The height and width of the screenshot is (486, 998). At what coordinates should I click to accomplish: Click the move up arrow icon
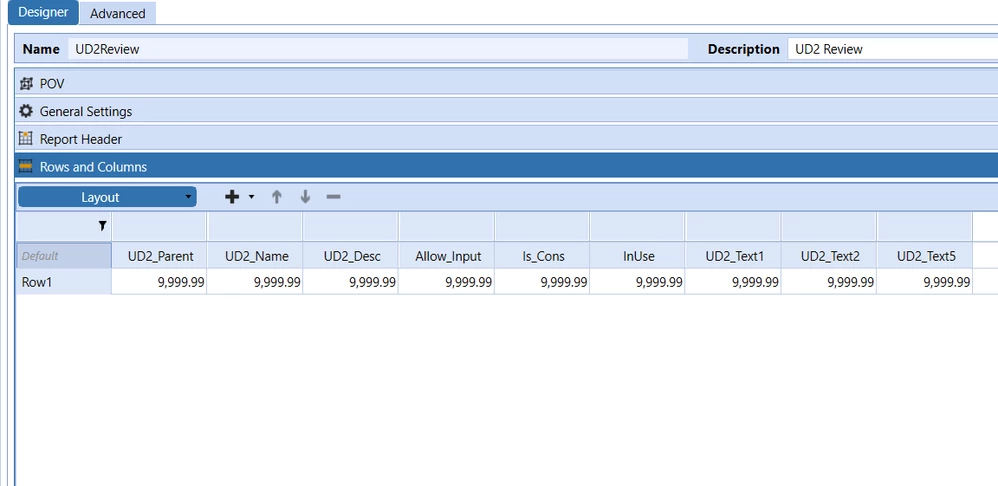(276, 197)
